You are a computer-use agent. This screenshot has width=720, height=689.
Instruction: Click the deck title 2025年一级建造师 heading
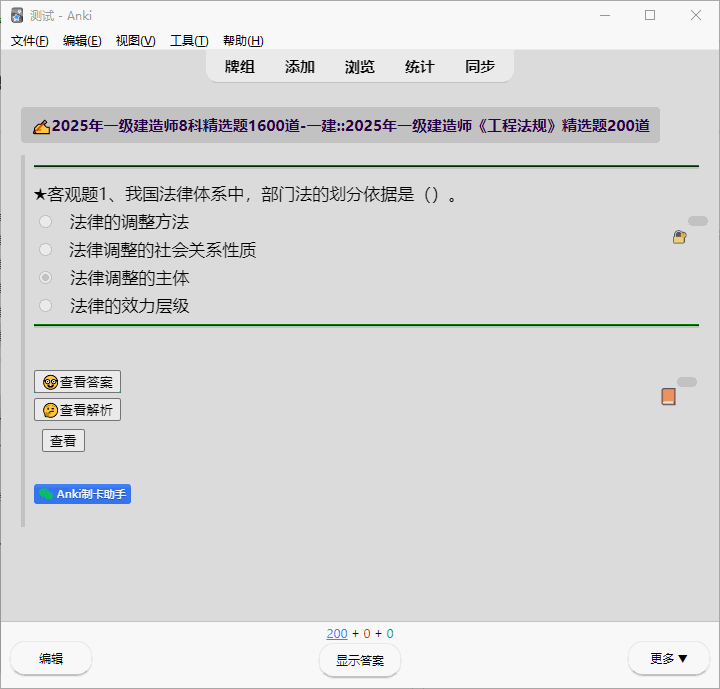pos(351,126)
